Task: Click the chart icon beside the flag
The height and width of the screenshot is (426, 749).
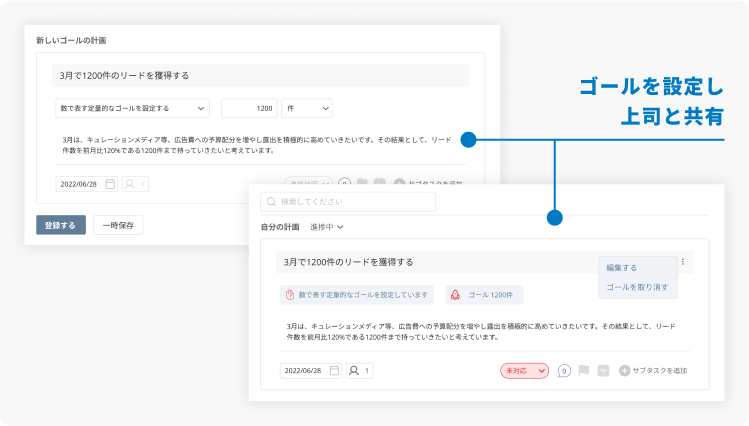Action: (603, 370)
